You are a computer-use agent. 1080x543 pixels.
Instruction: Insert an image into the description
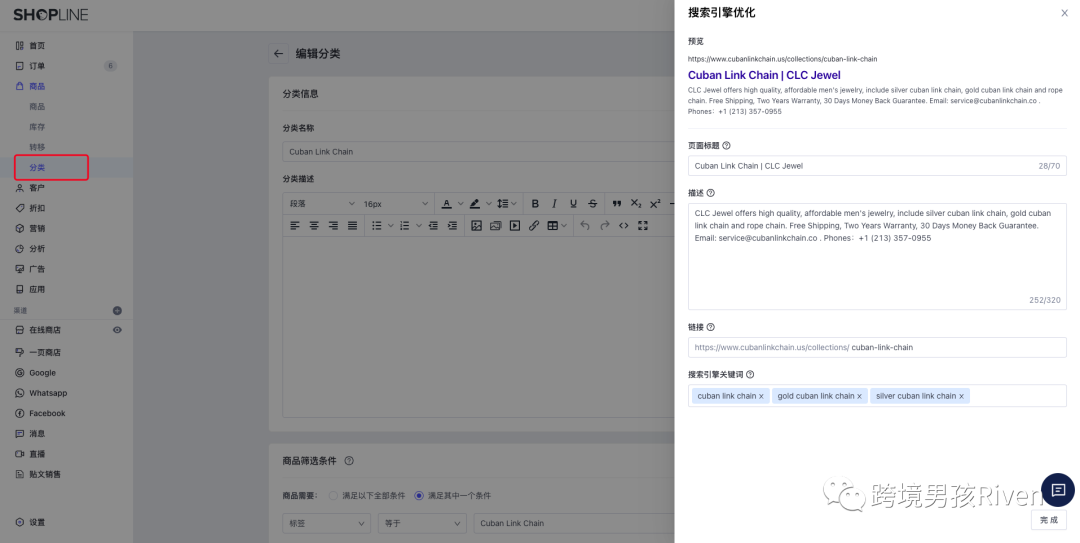(476, 225)
